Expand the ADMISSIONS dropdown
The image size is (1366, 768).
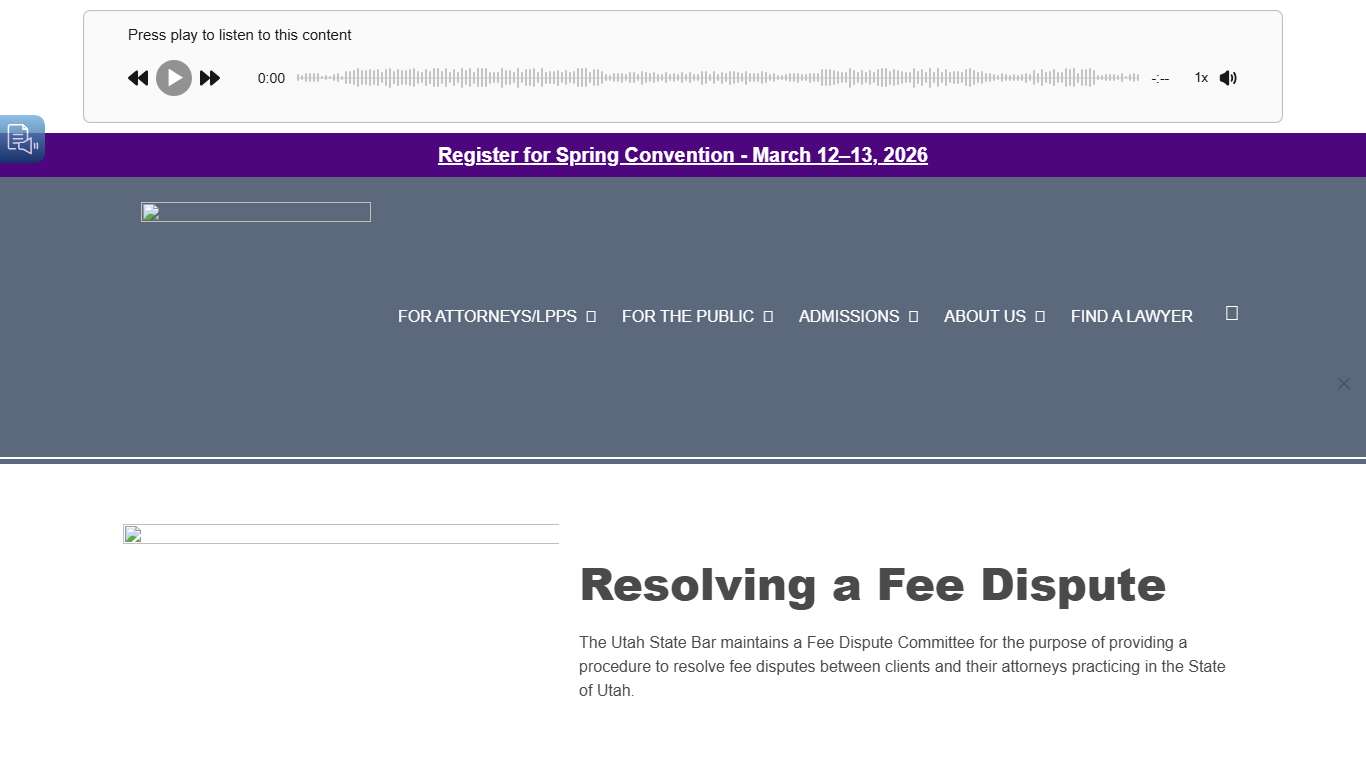coord(848,316)
